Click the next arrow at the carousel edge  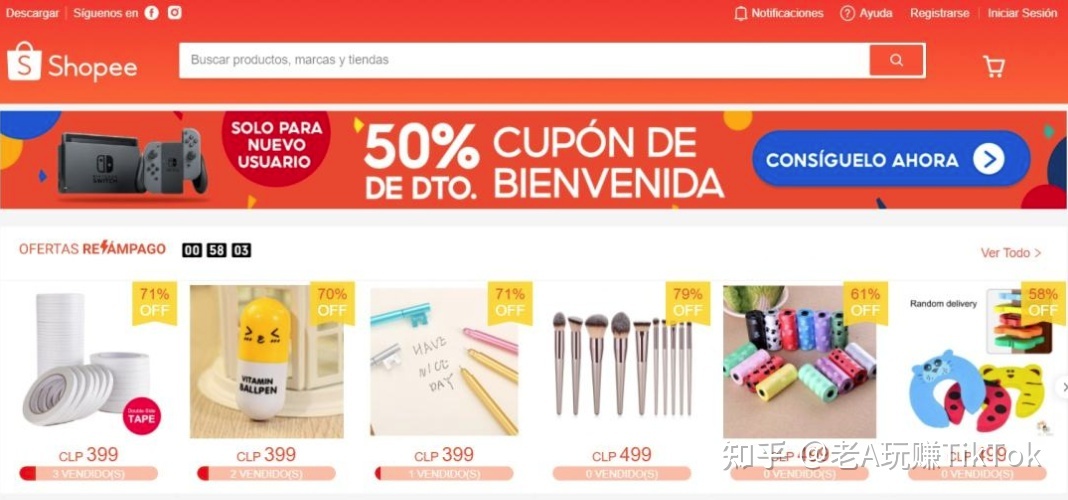(x=1063, y=387)
